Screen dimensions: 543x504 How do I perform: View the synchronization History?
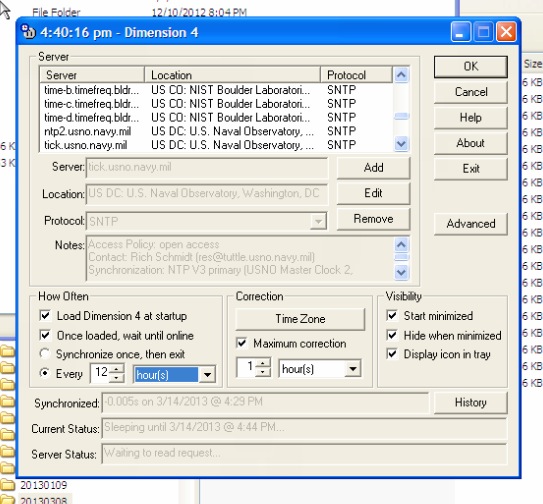(471, 403)
